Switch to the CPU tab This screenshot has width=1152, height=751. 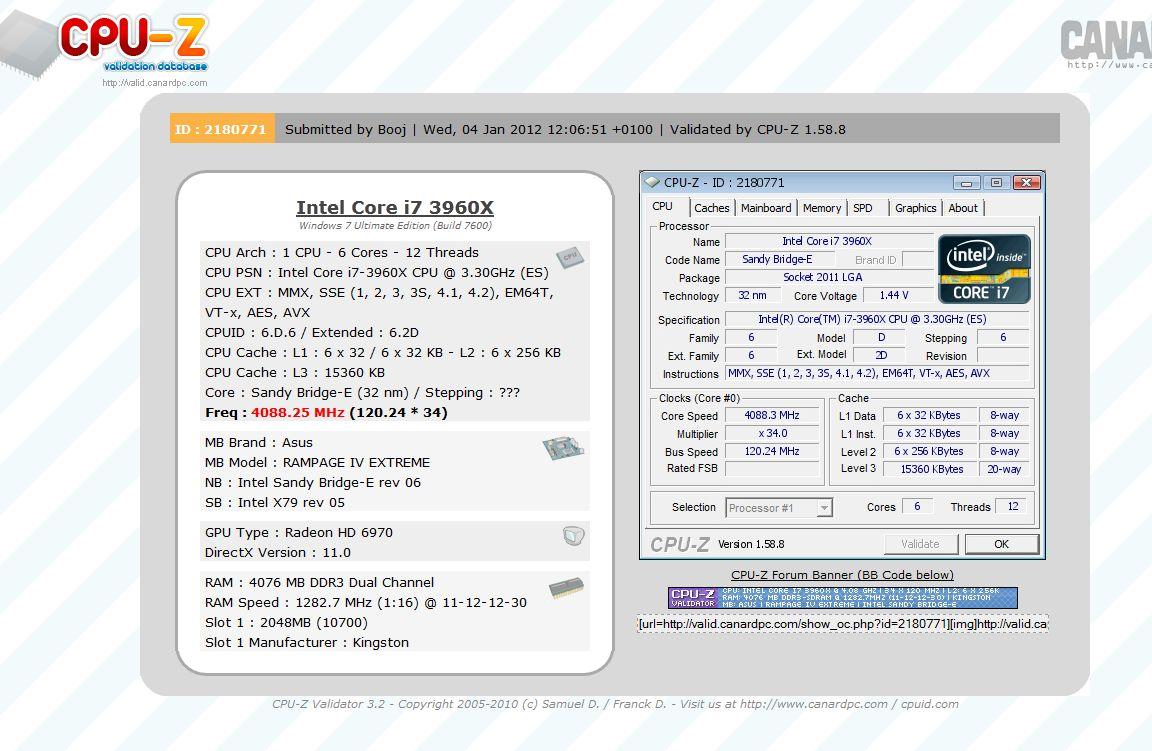[662, 206]
